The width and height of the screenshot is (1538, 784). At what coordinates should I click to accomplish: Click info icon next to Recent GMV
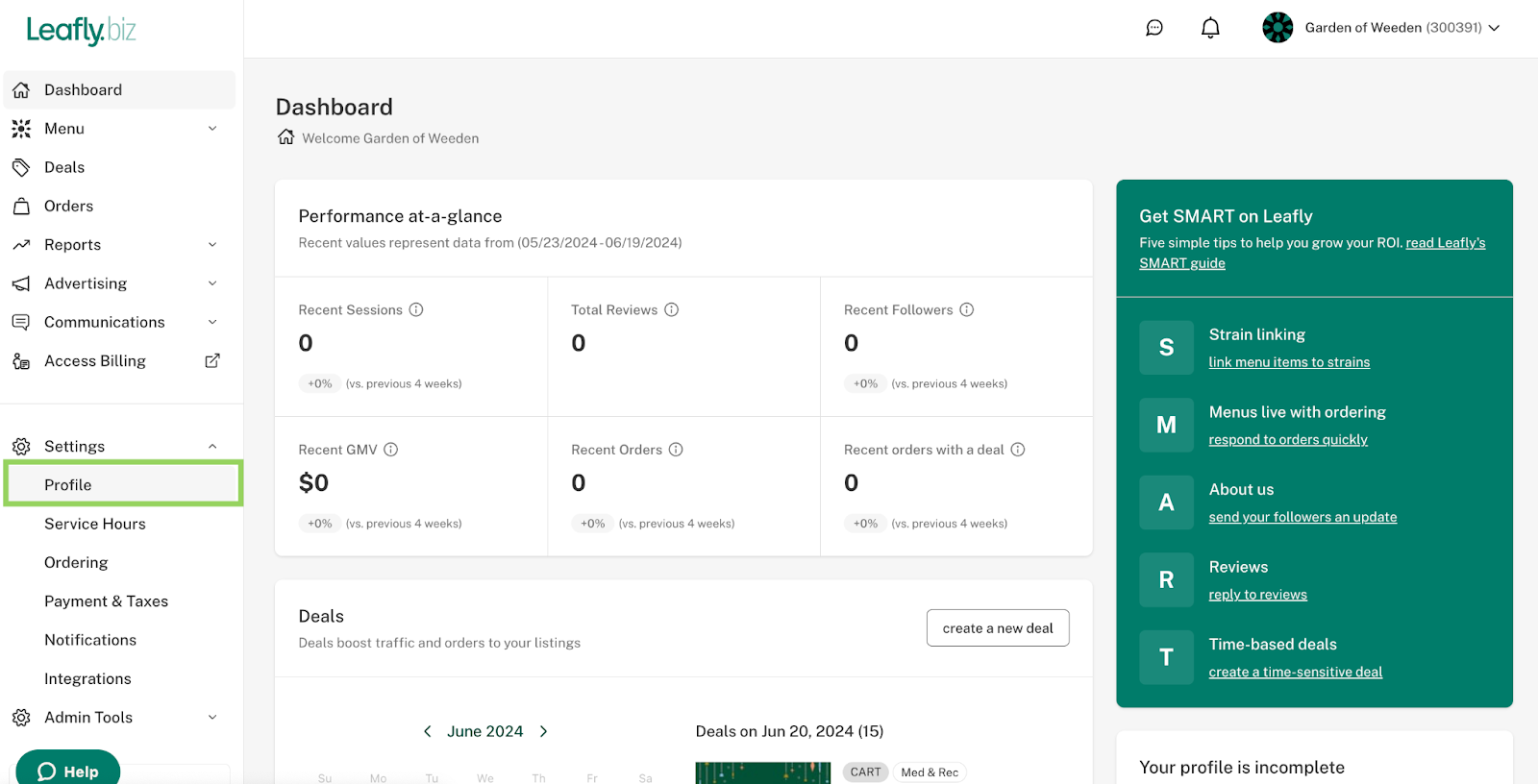coord(391,450)
